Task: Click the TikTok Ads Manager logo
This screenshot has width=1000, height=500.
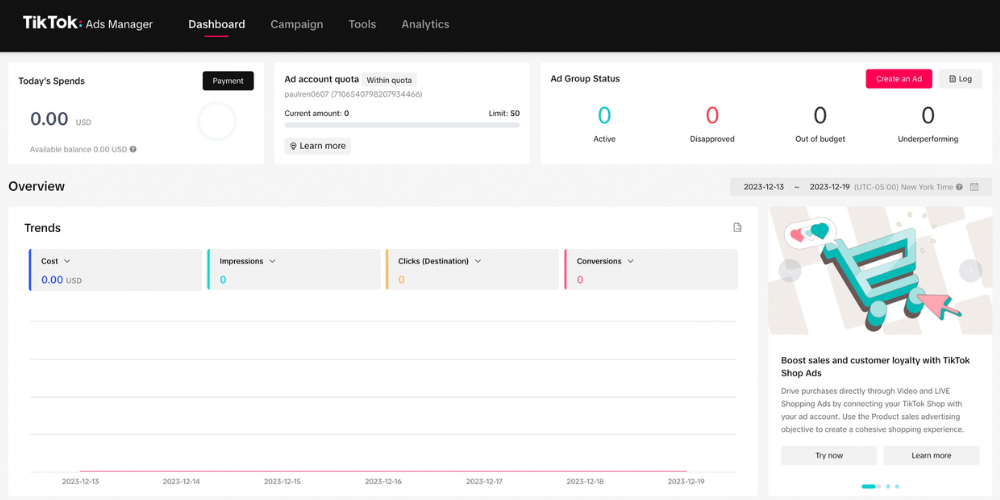Action: pos(88,24)
